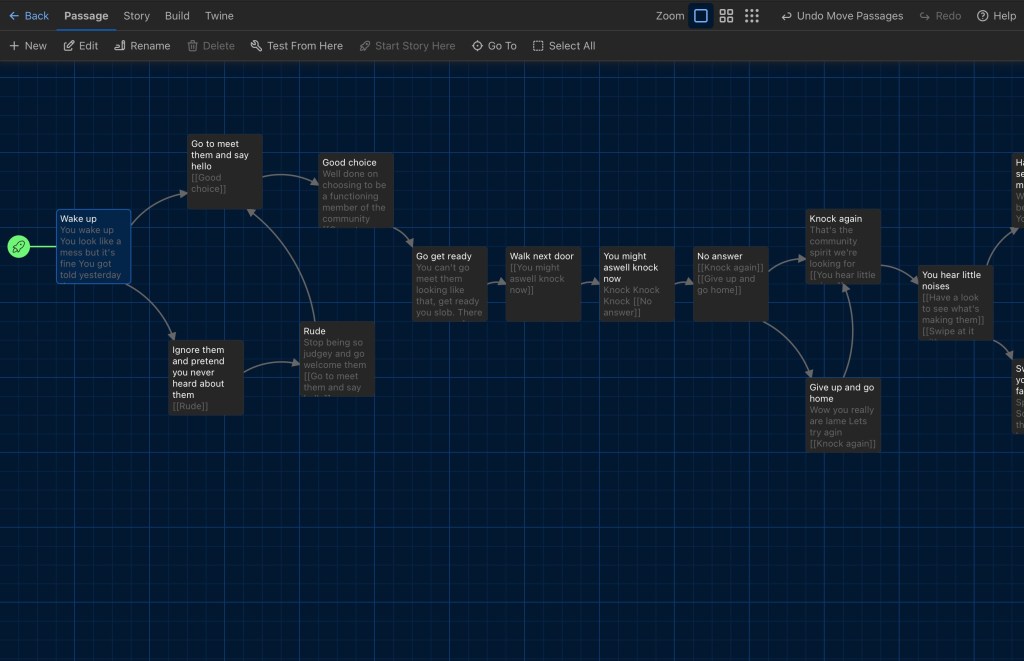Rename the selected passage
This screenshot has height=661, width=1024.
pyautogui.click(x=142, y=46)
